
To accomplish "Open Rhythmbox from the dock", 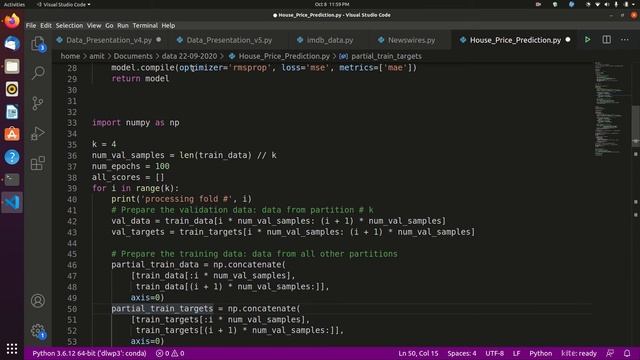I will pos(12,89).
